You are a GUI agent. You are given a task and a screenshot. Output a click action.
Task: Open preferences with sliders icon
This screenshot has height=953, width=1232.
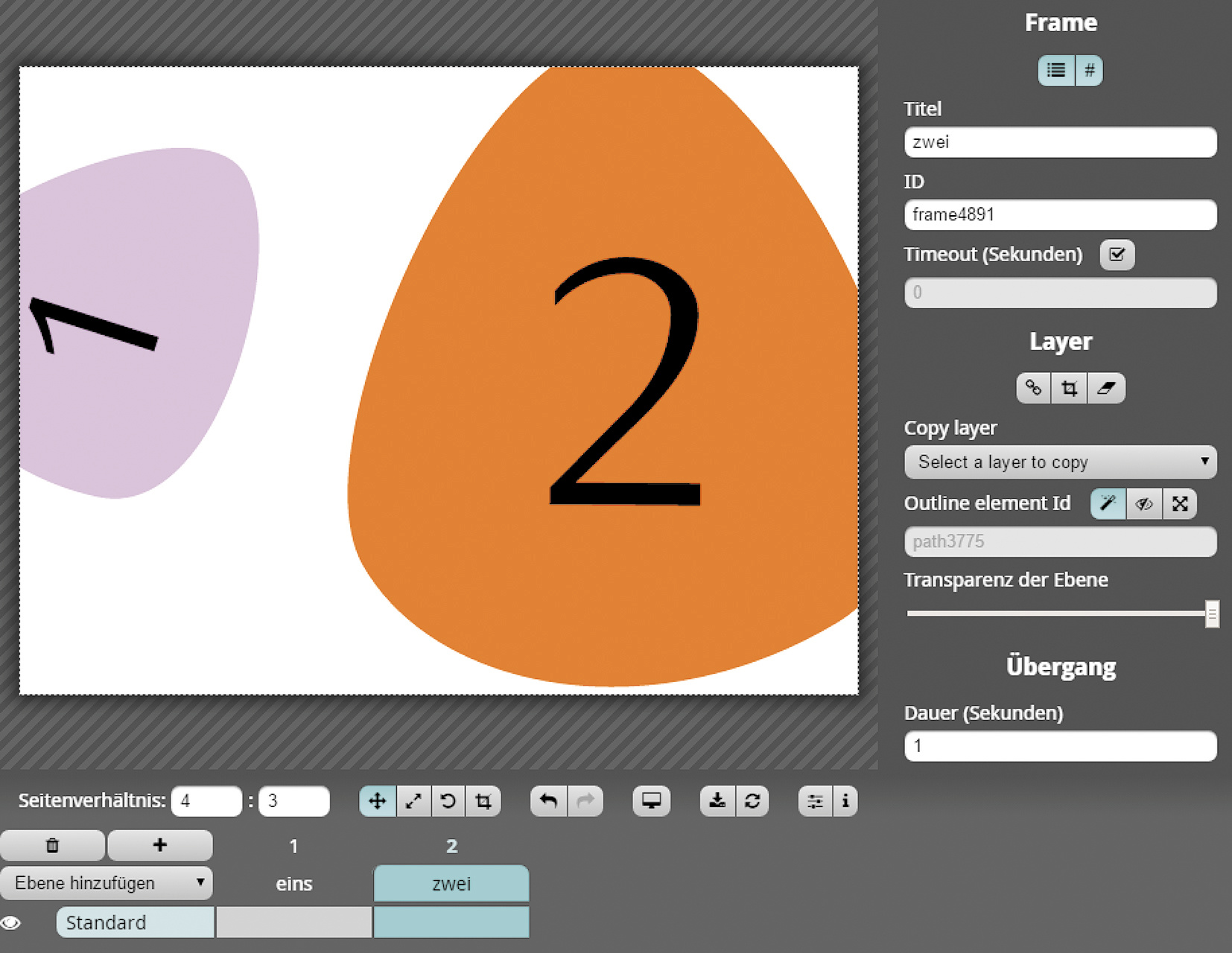pyautogui.click(x=816, y=801)
